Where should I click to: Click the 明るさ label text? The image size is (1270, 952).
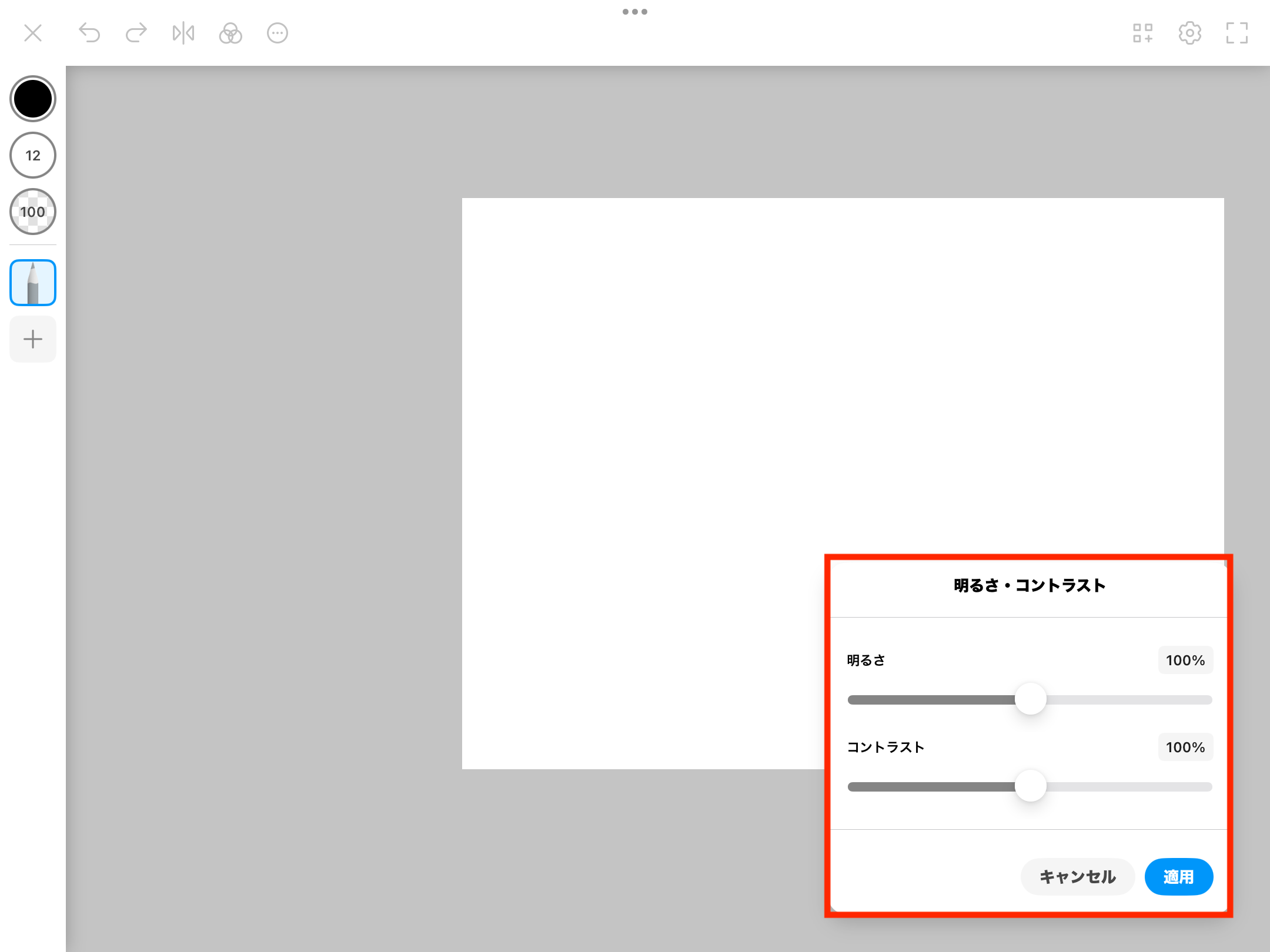[x=866, y=660]
